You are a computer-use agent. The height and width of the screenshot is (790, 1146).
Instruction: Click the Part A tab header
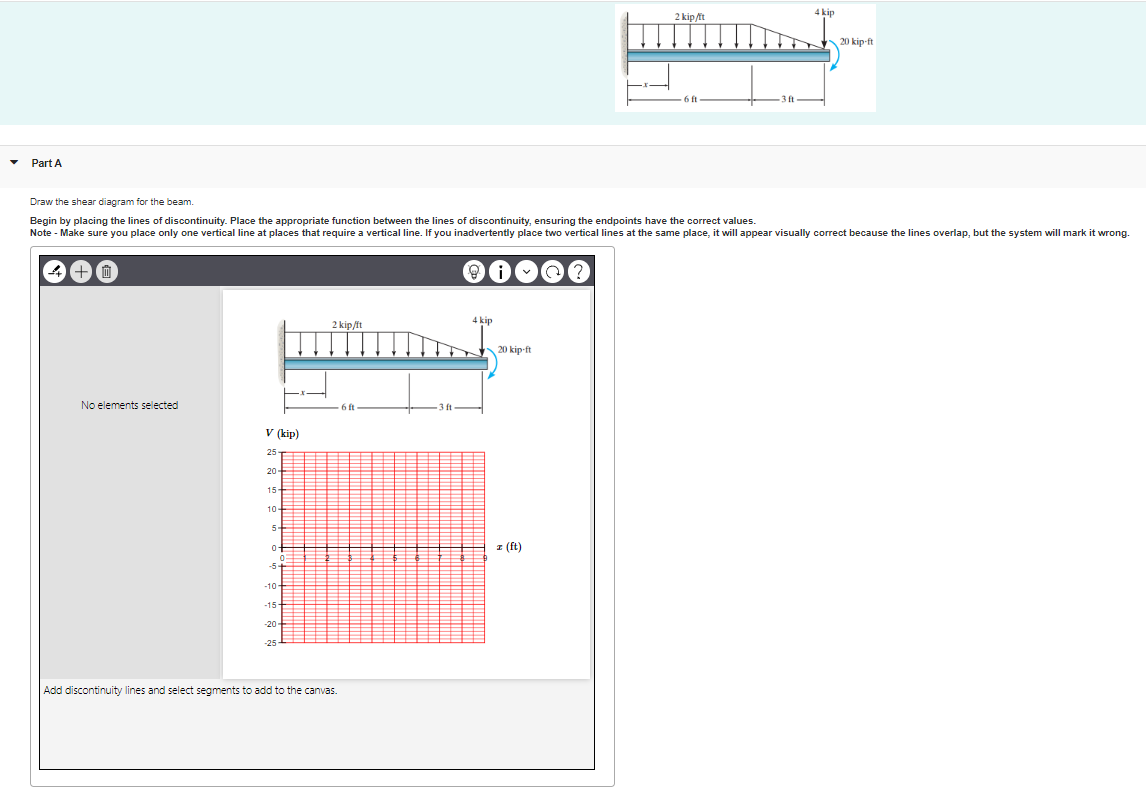click(46, 162)
